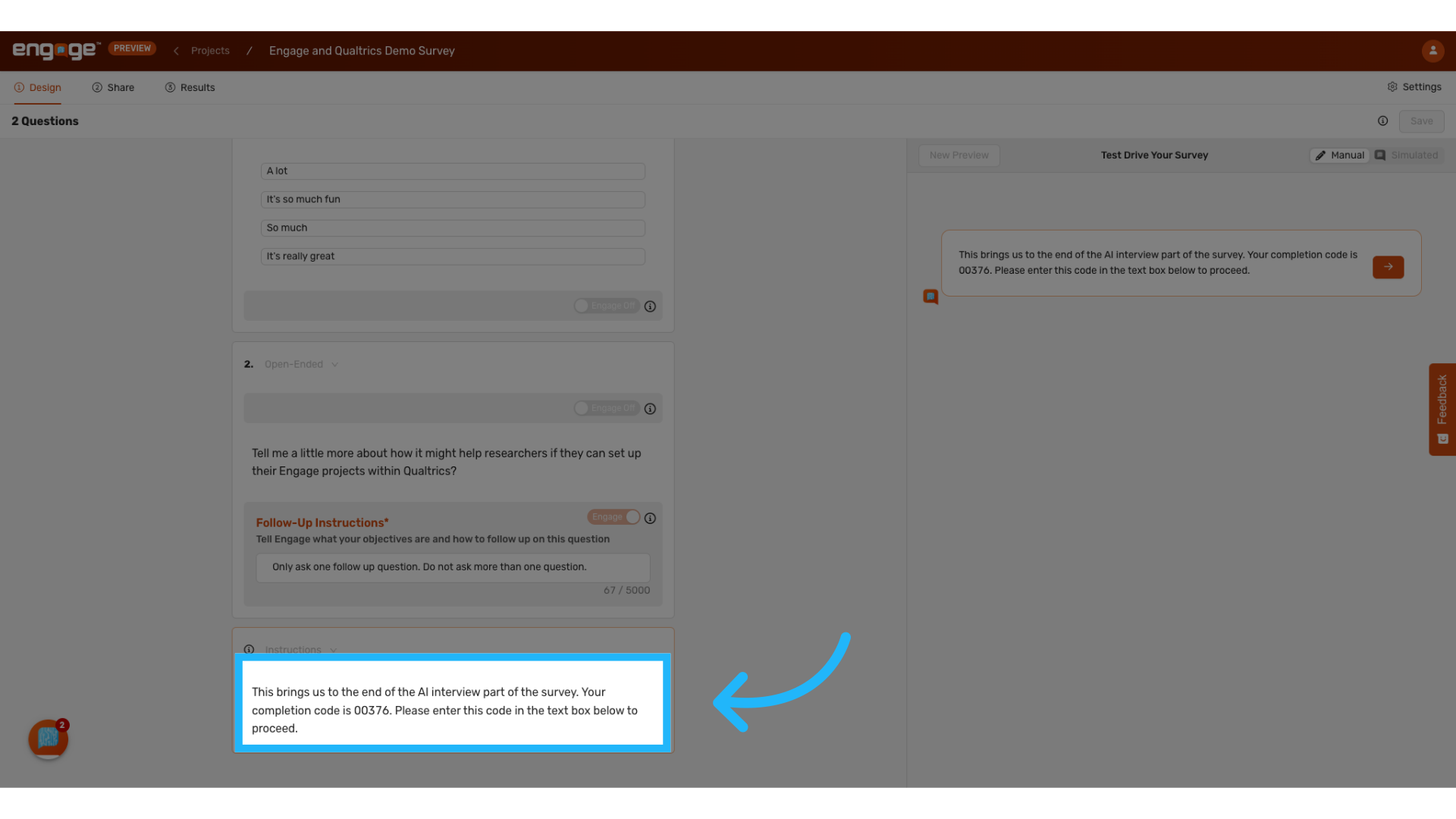This screenshot has height=819, width=1456.
Task: Click the 'A lot' answer field
Action: pos(453,171)
